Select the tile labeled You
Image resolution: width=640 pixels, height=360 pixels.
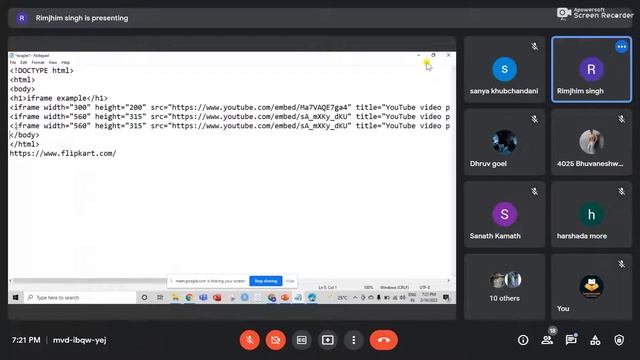click(x=591, y=287)
